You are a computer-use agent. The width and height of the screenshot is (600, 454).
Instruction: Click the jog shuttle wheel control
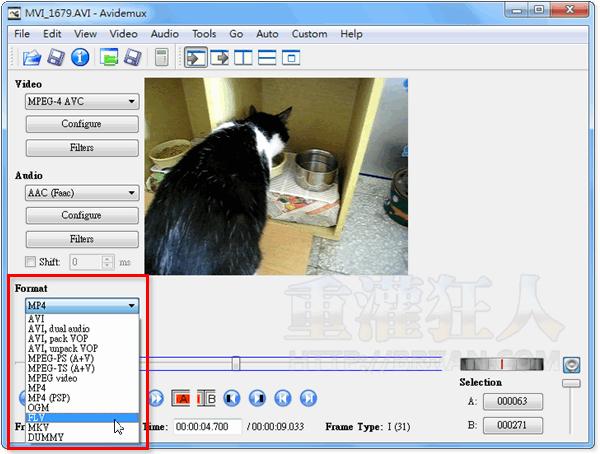tap(502, 364)
